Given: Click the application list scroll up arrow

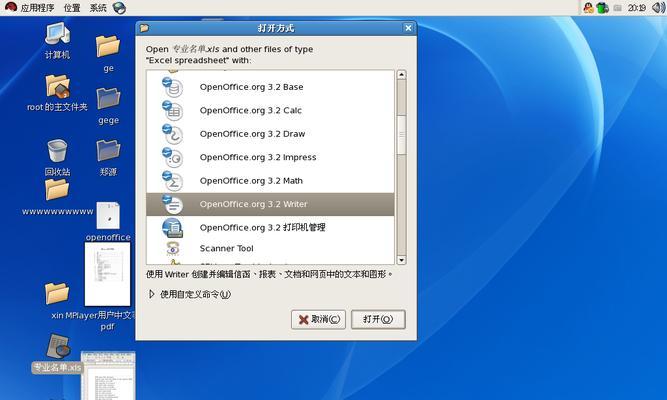Looking at the screenshot, I should [x=401, y=75].
